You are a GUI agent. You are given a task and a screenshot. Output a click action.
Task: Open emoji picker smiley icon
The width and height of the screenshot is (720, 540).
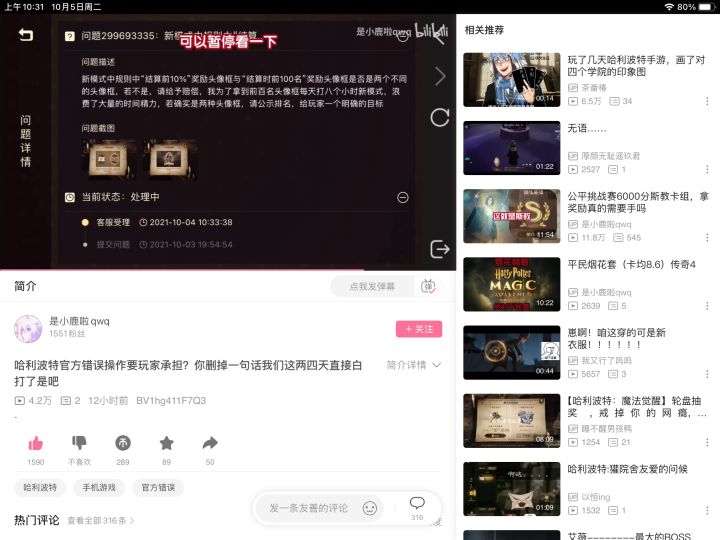pyautogui.click(x=370, y=508)
